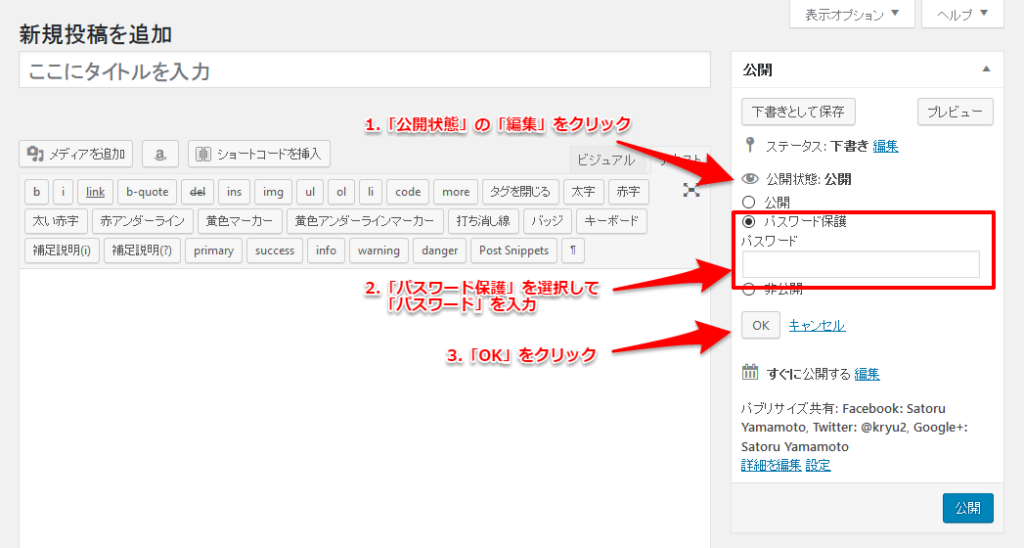Select the パスワード保護 radio option
This screenshot has width=1024, height=548.
(748, 221)
